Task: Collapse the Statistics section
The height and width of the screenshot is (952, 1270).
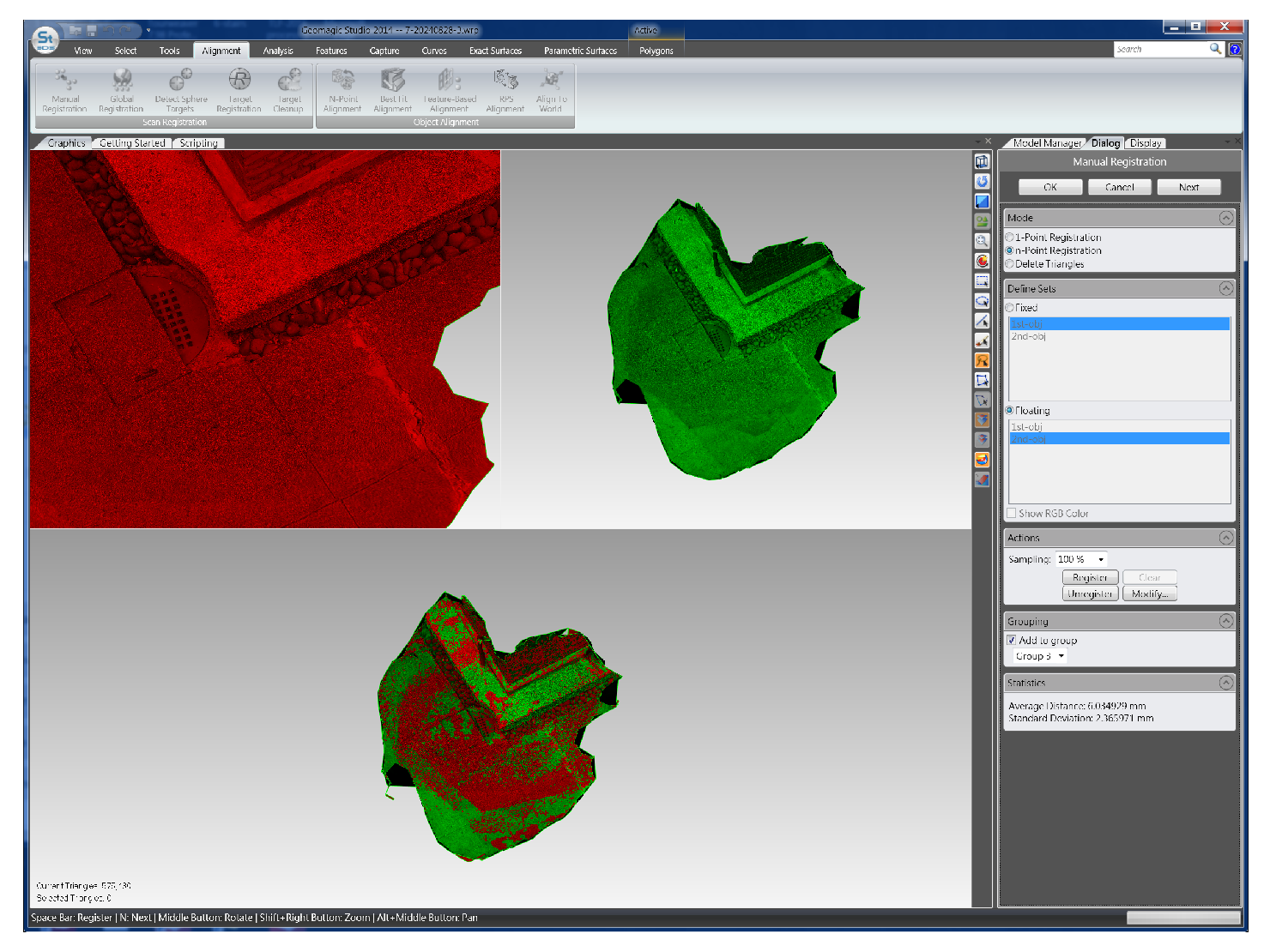Action: tap(1225, 684)
